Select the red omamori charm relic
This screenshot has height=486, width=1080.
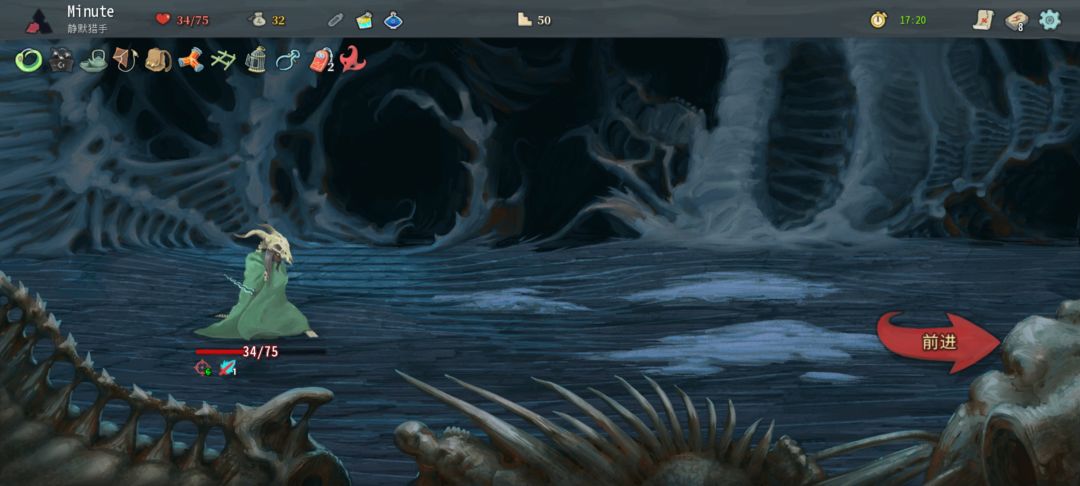[320, 60]
